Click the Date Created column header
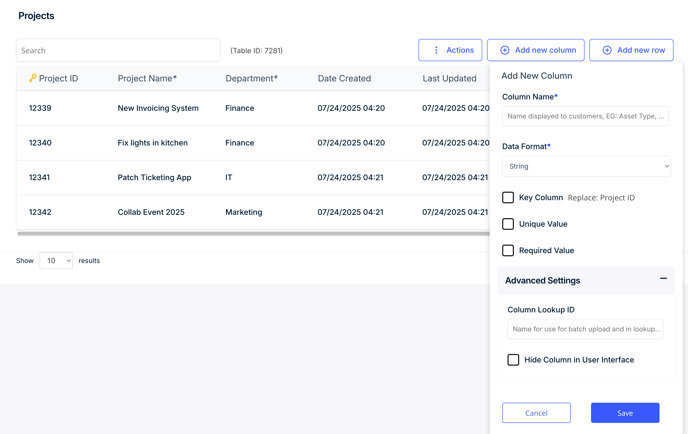 344,78
